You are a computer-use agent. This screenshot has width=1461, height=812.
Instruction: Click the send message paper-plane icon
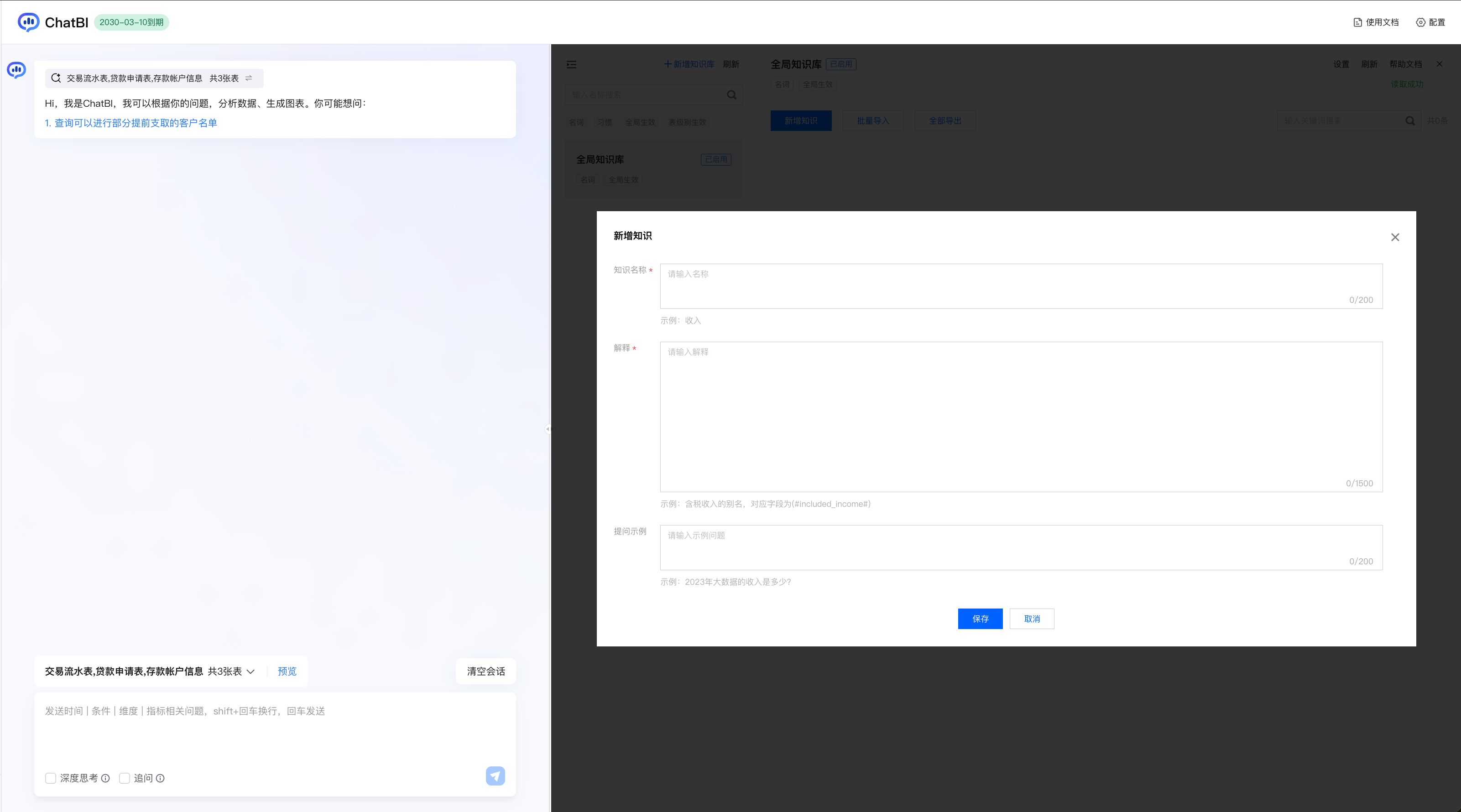click(x=495, y=776)
